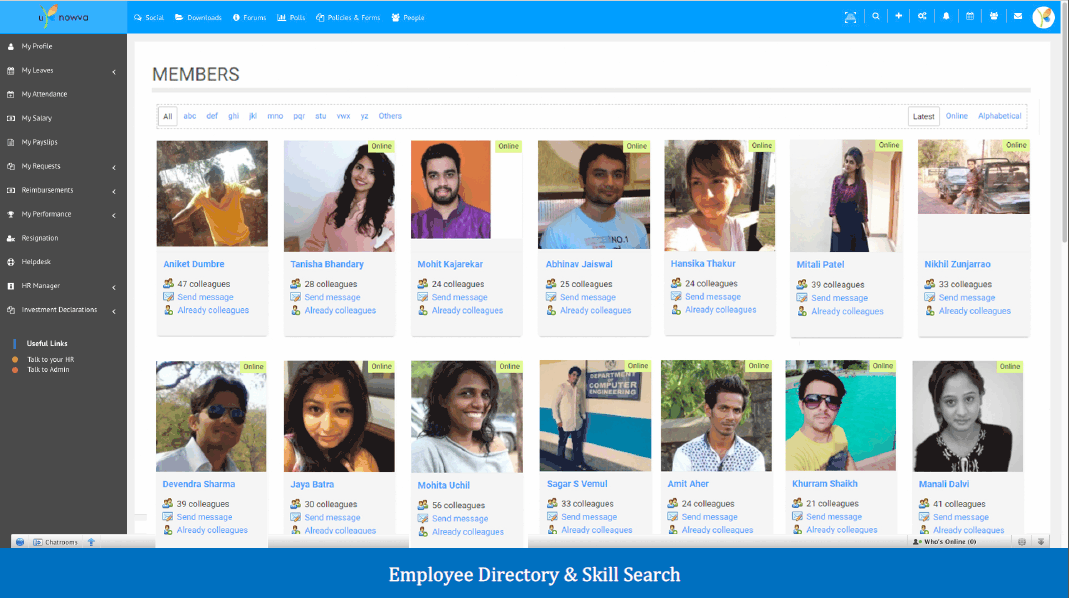Open search with the magnifier icon
This screenshot has height=598, width=1069.
pos(875,17)
